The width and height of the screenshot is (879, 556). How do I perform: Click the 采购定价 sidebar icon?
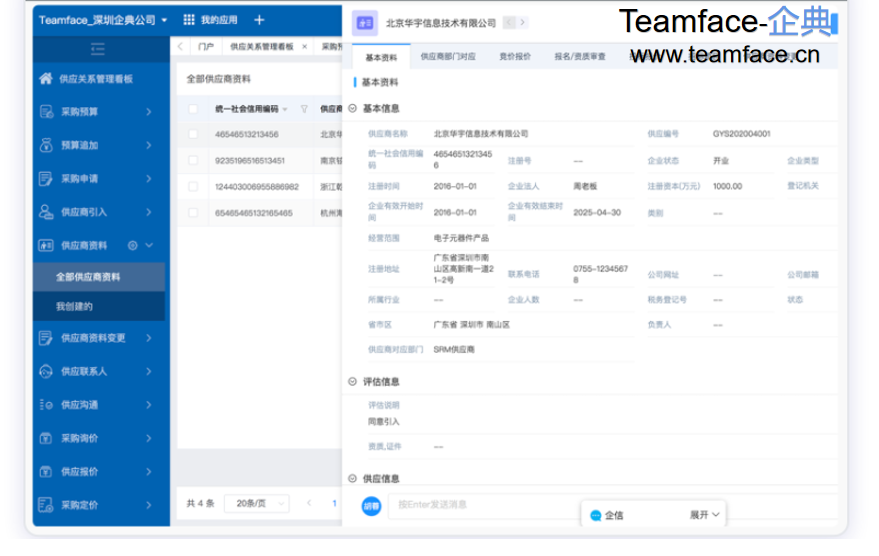46,505
